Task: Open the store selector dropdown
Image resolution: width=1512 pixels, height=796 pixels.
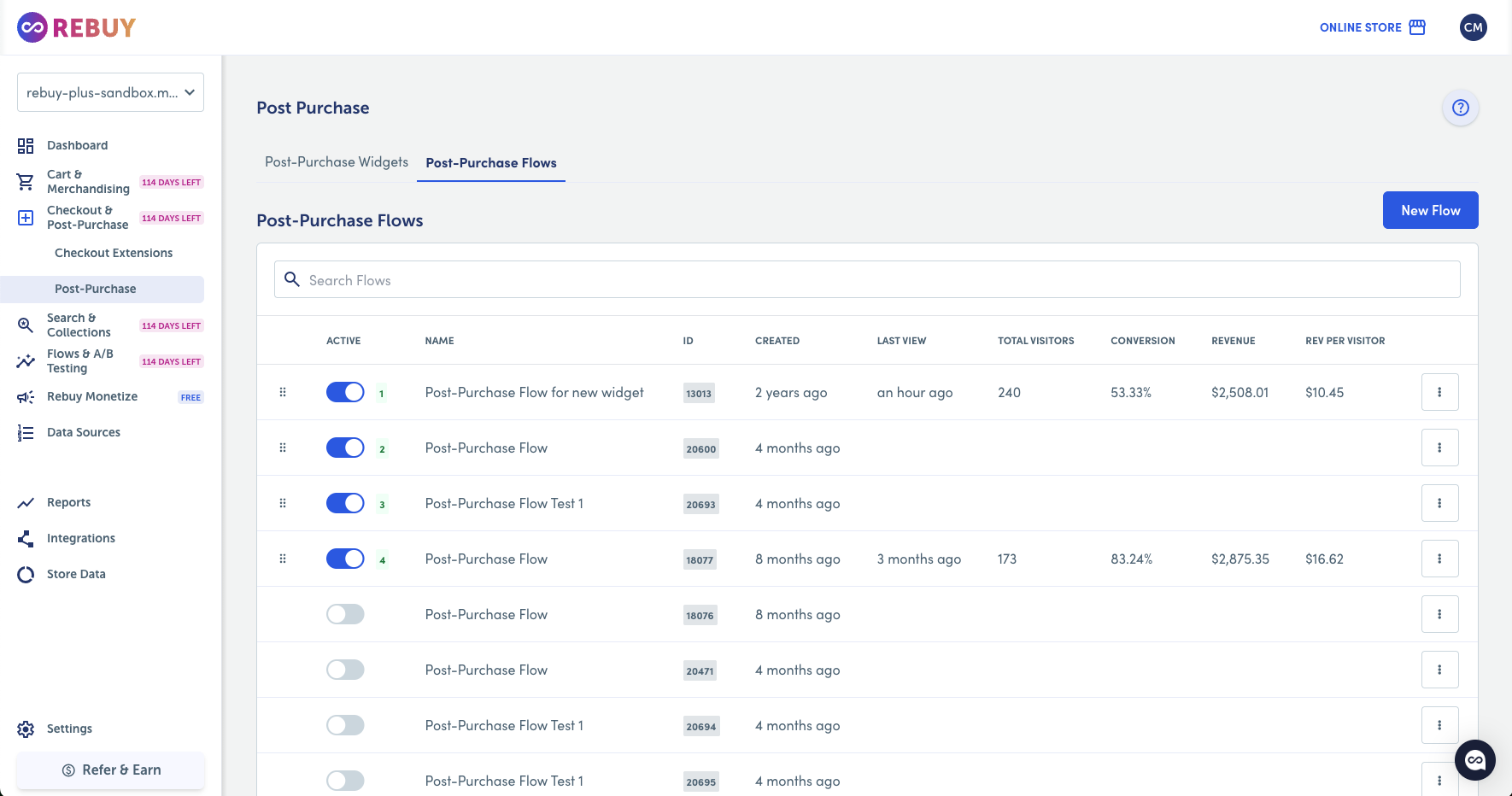Action: pyautogui.click(x=109, y=91)
